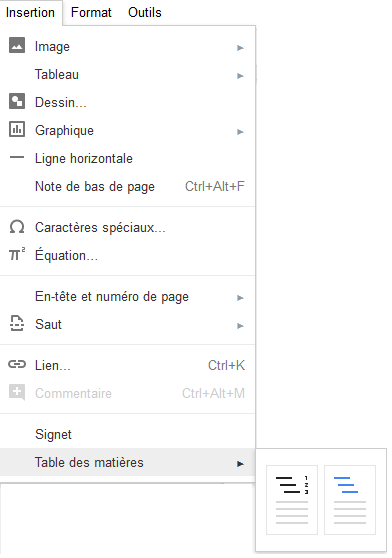Viewport: 392px width, 558px height.
Task: Click the Graphique chart icon
Action: tap(17, 130)
